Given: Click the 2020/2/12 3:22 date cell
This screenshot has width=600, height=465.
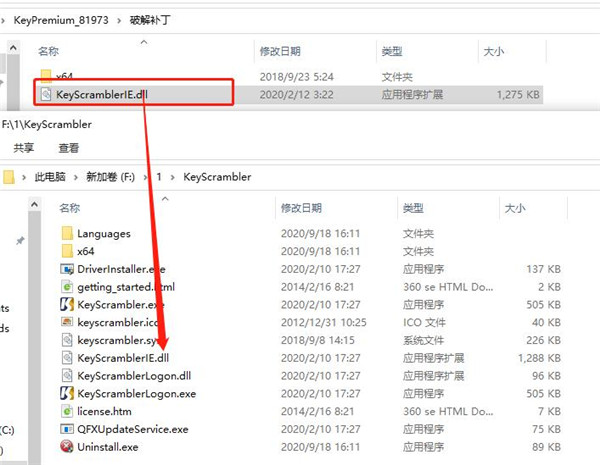Looking at the screenshot, I should (297, 95).
